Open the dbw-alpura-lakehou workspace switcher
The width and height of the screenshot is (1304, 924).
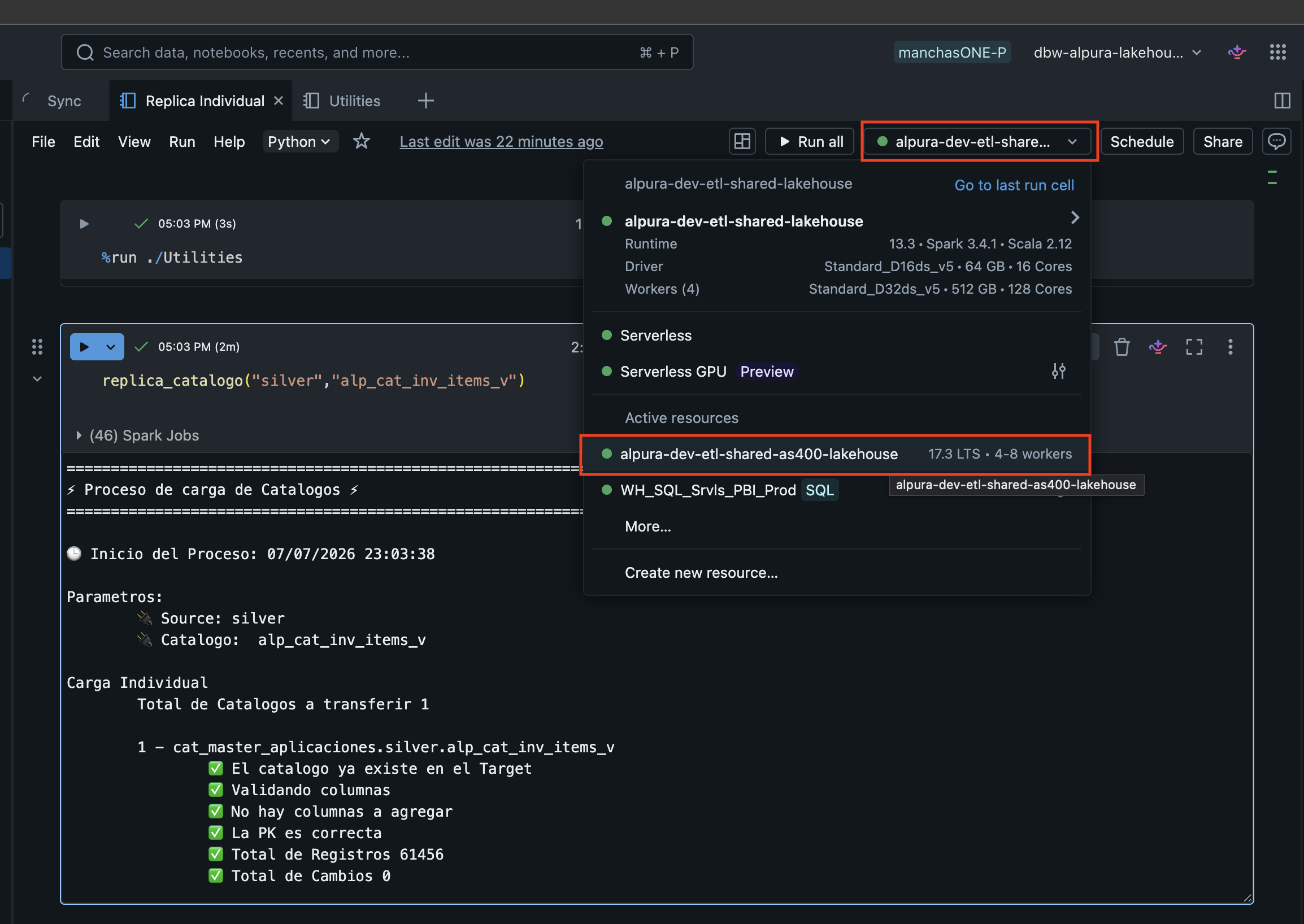[1118, 53]
